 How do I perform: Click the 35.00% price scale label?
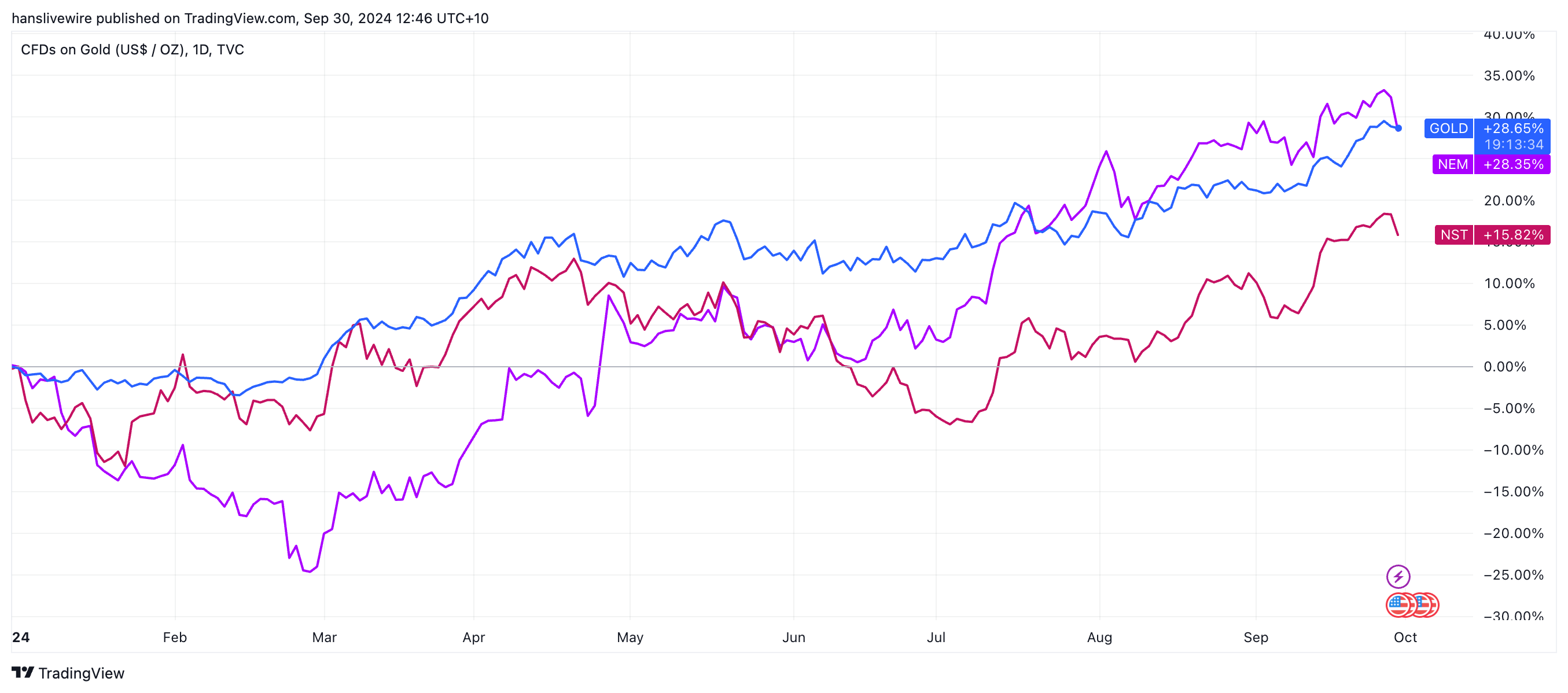[x=1509, y=75]
